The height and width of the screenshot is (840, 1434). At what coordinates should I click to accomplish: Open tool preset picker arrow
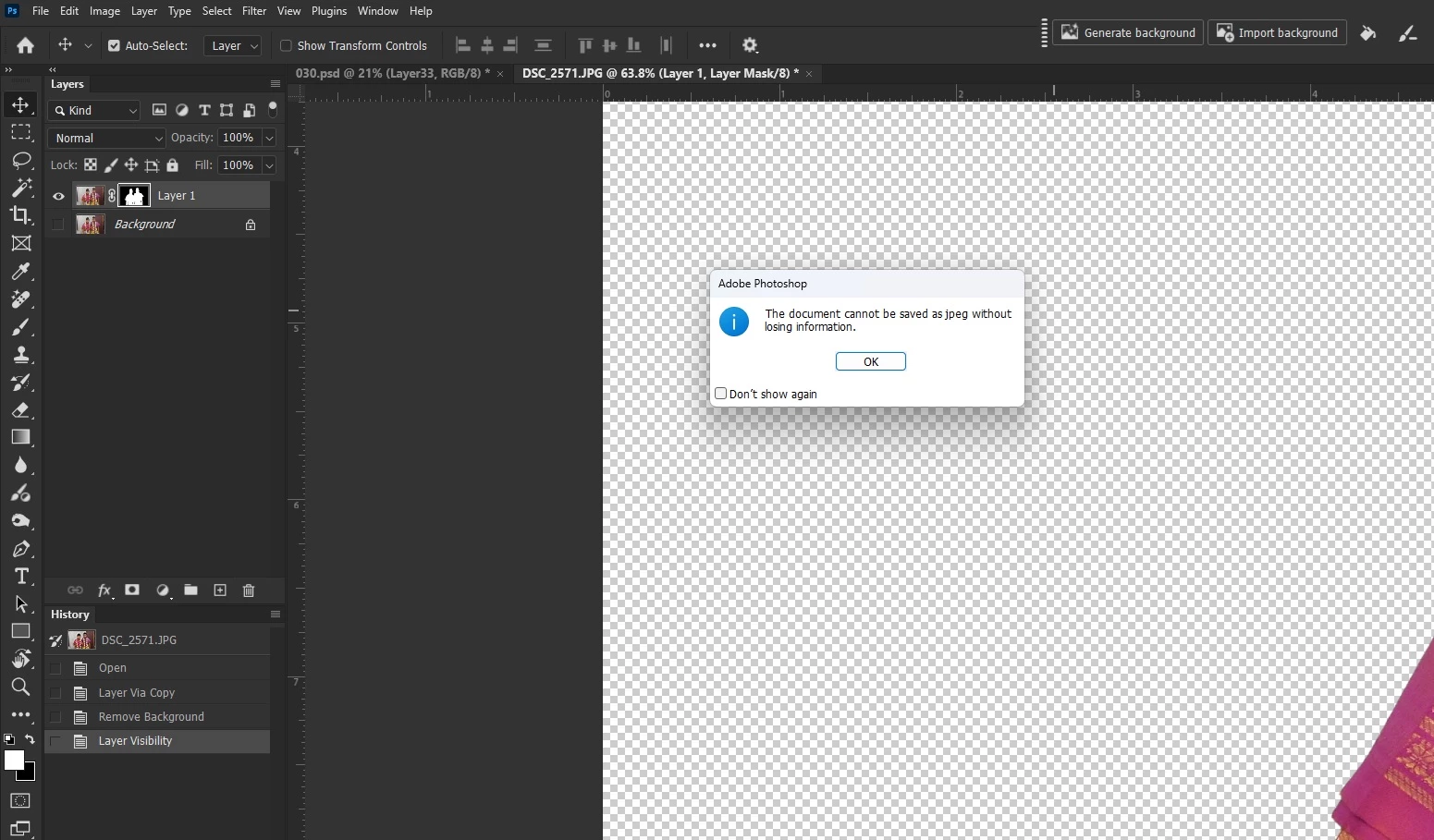[88, 45]
